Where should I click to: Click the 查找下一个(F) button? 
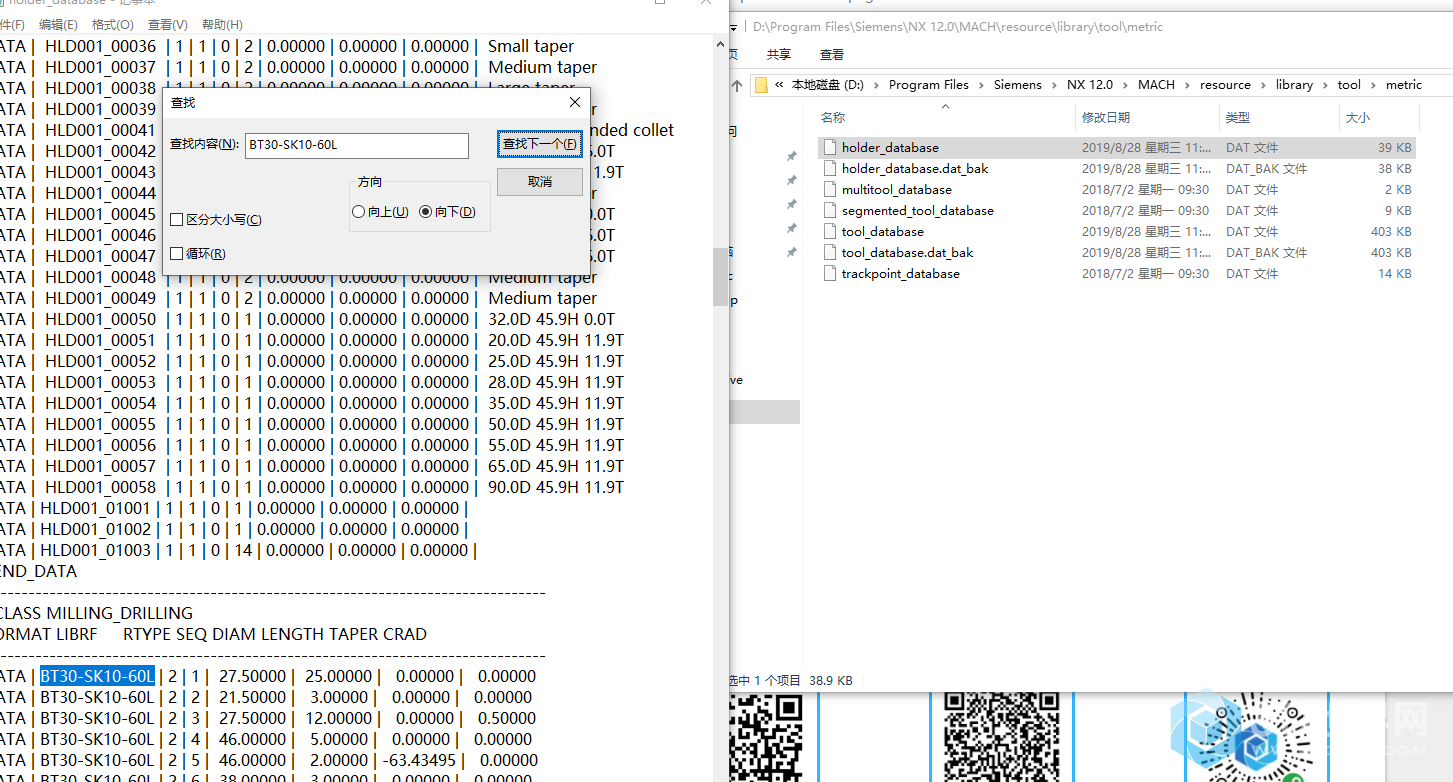click(540, 144)
